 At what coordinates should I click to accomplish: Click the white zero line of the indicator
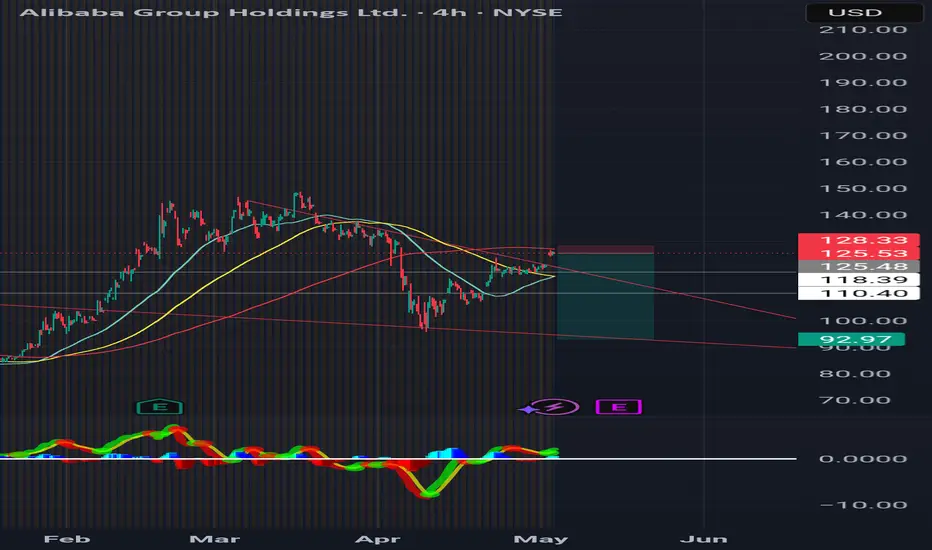tap(398, 458)
